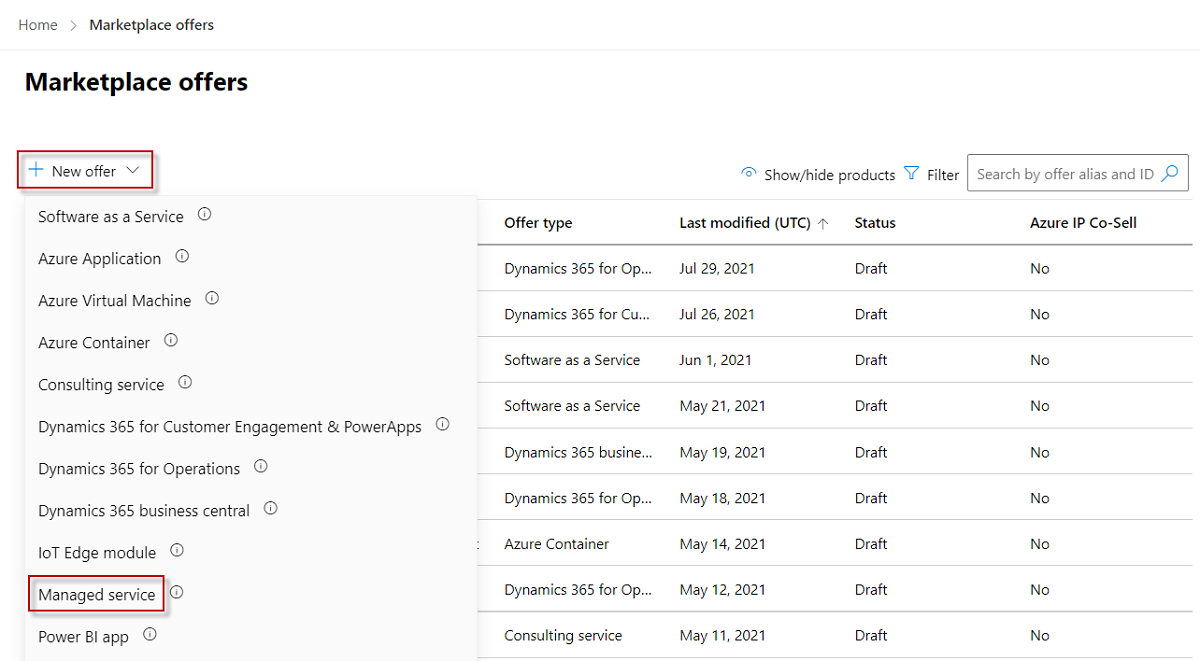
Task: Click info icon beside Azure Virtual Machine
Action: click(212, 298)
